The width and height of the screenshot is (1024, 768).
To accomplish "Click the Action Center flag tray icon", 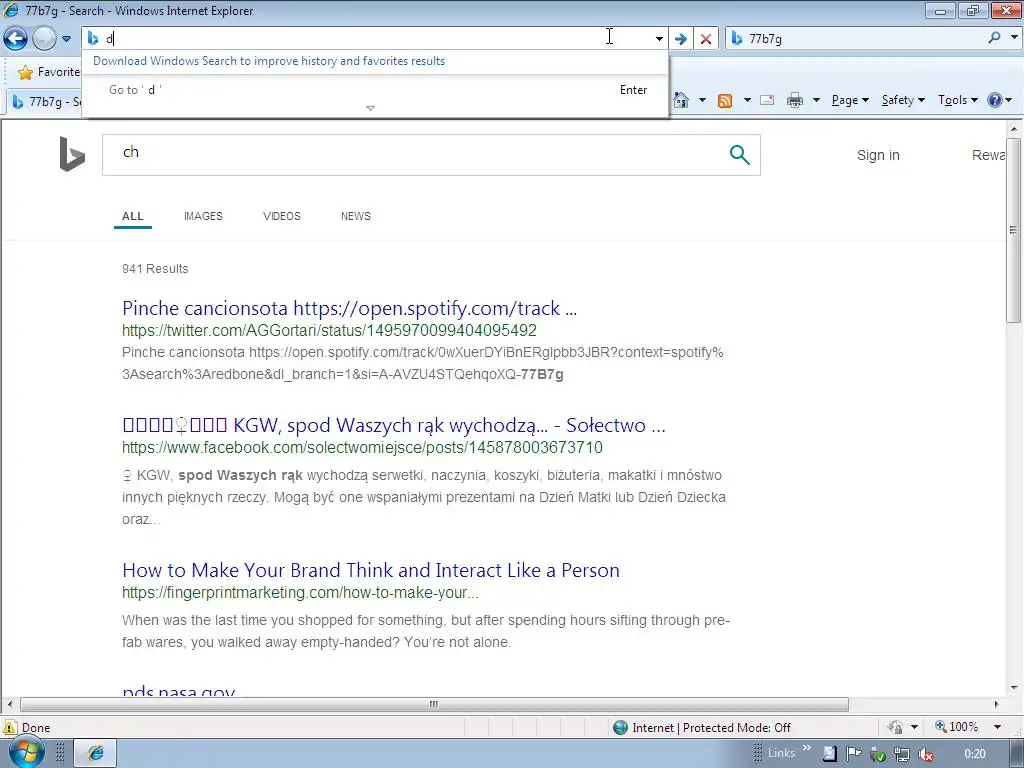I will 853,754.
